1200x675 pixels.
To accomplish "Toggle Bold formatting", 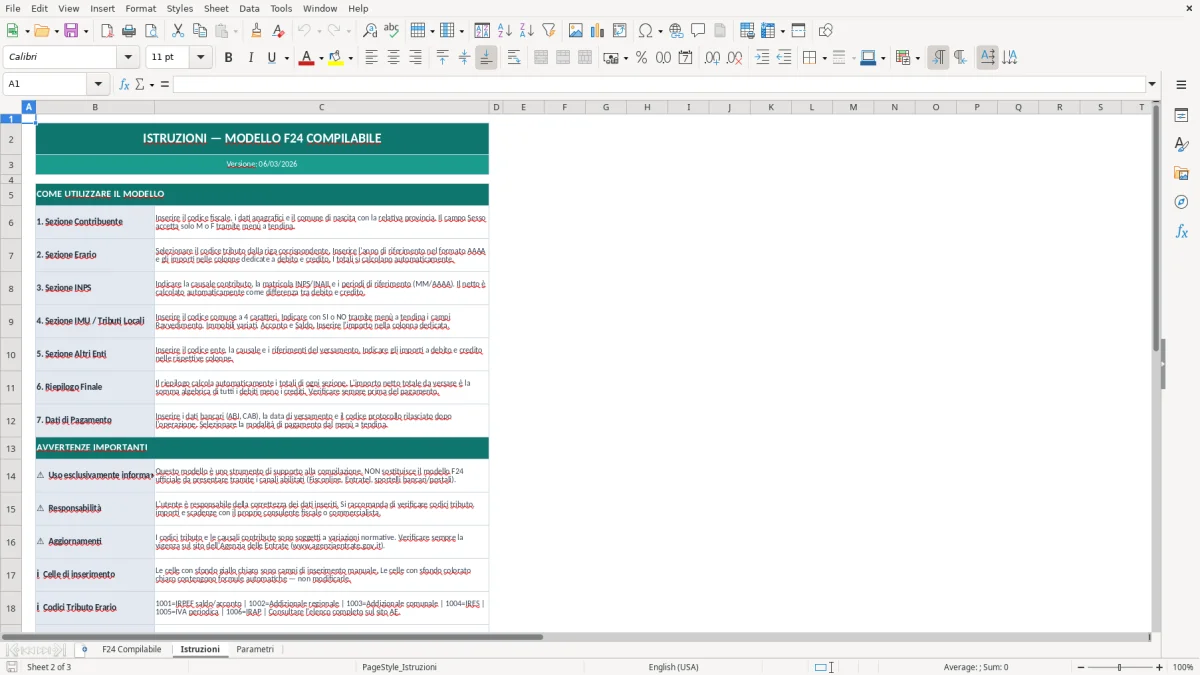I will (x=229, y=58).
